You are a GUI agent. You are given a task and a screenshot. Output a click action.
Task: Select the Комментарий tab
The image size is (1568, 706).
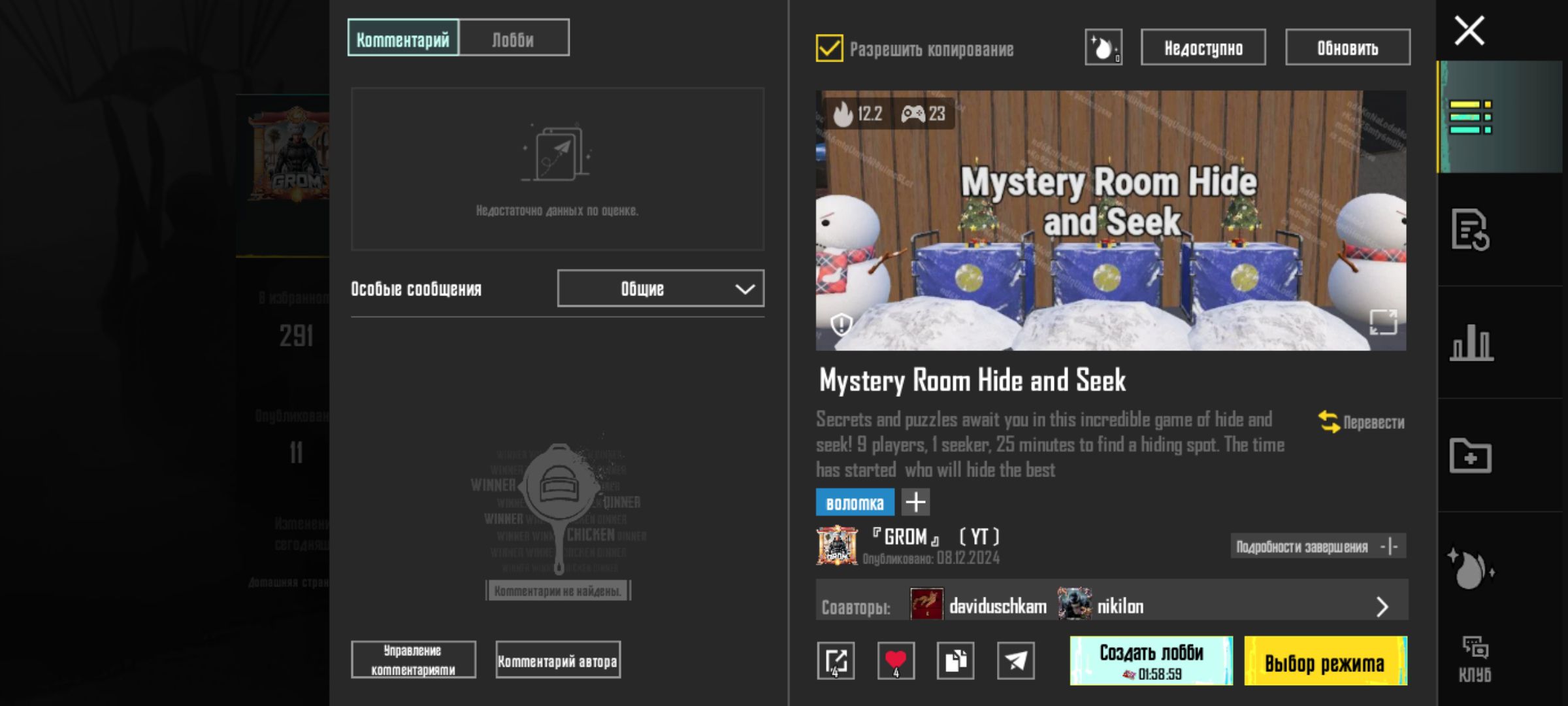pyautogui.click(x=403, y=39)
